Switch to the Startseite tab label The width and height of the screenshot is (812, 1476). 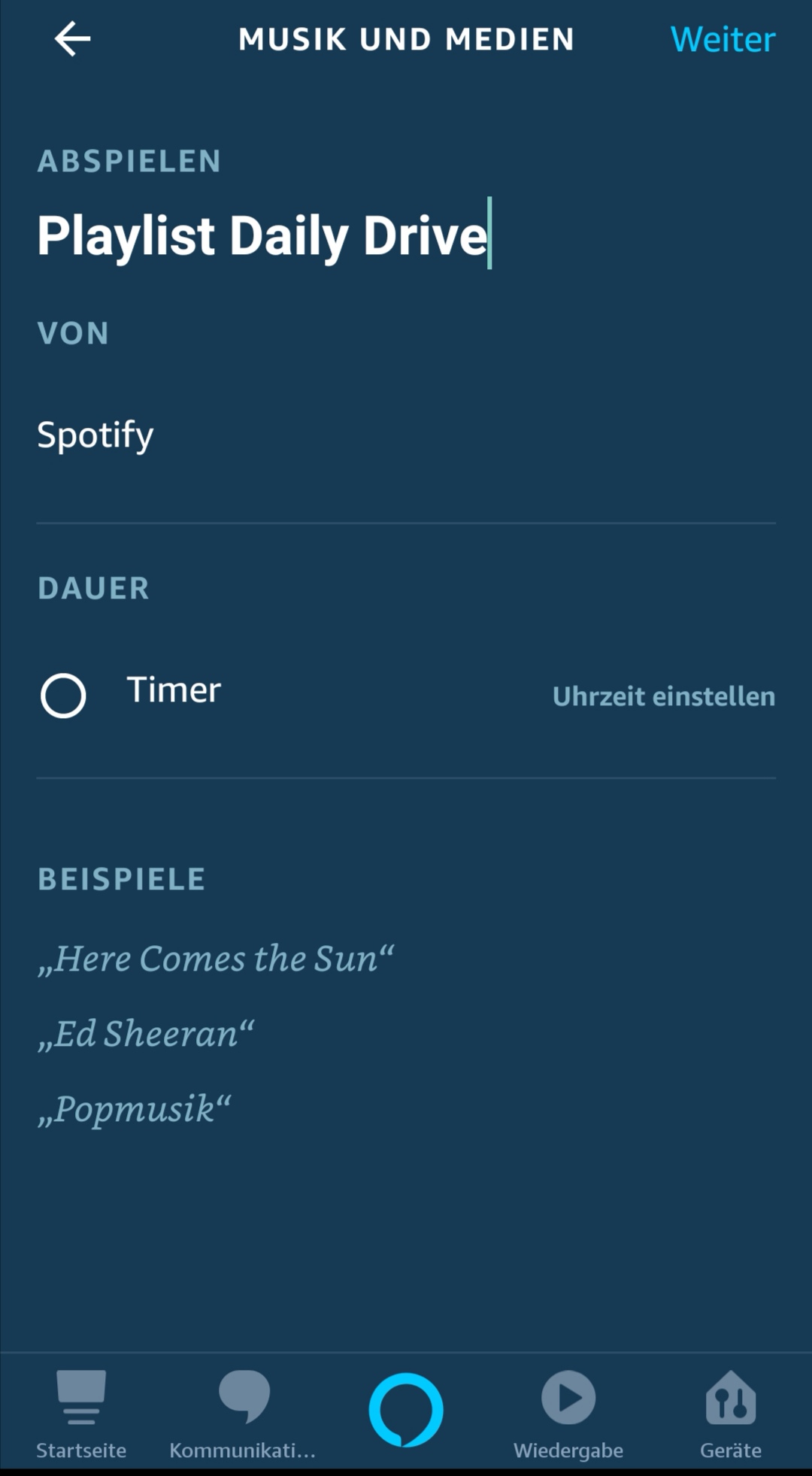[x=81, y=1450]
